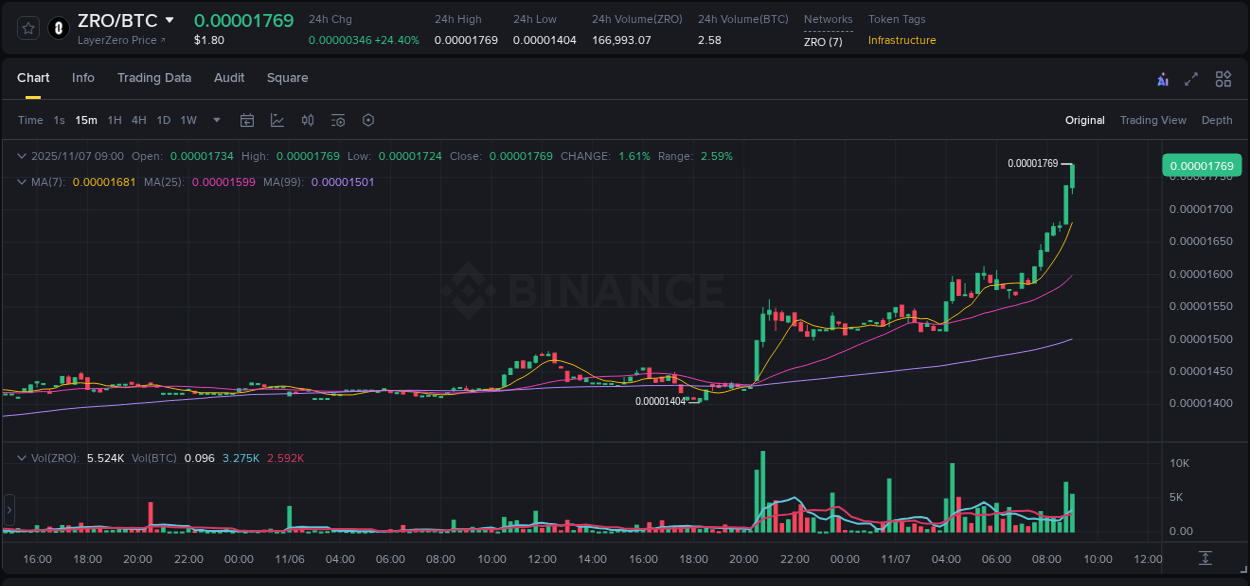Select the Infrastructure token tag

point(900,41)
